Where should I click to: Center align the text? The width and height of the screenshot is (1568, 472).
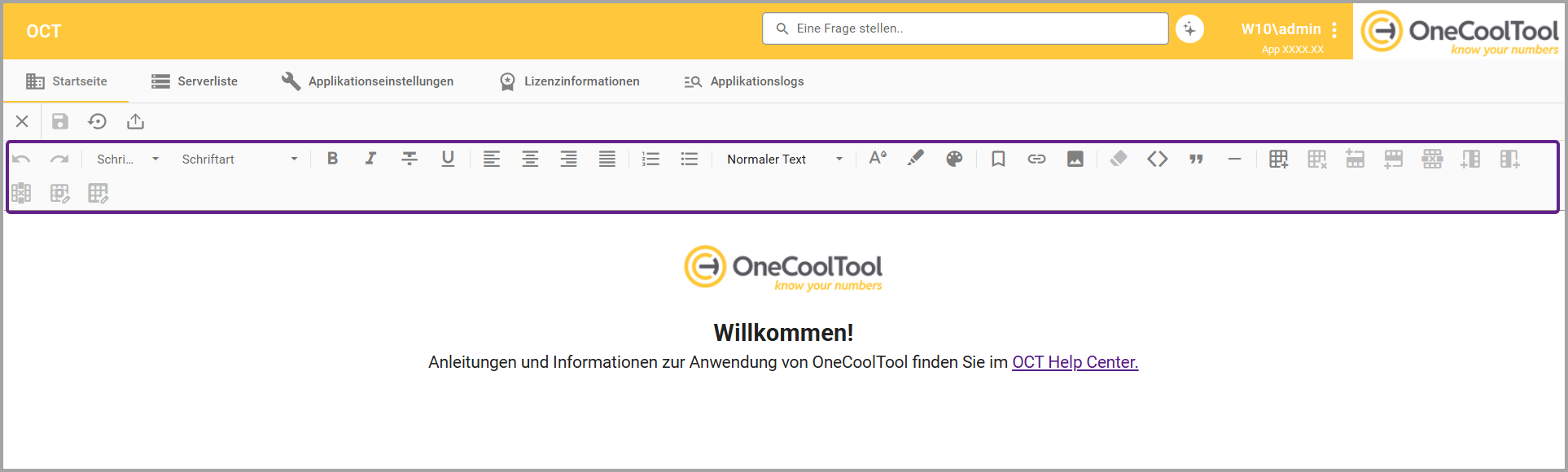pos(530,160)
